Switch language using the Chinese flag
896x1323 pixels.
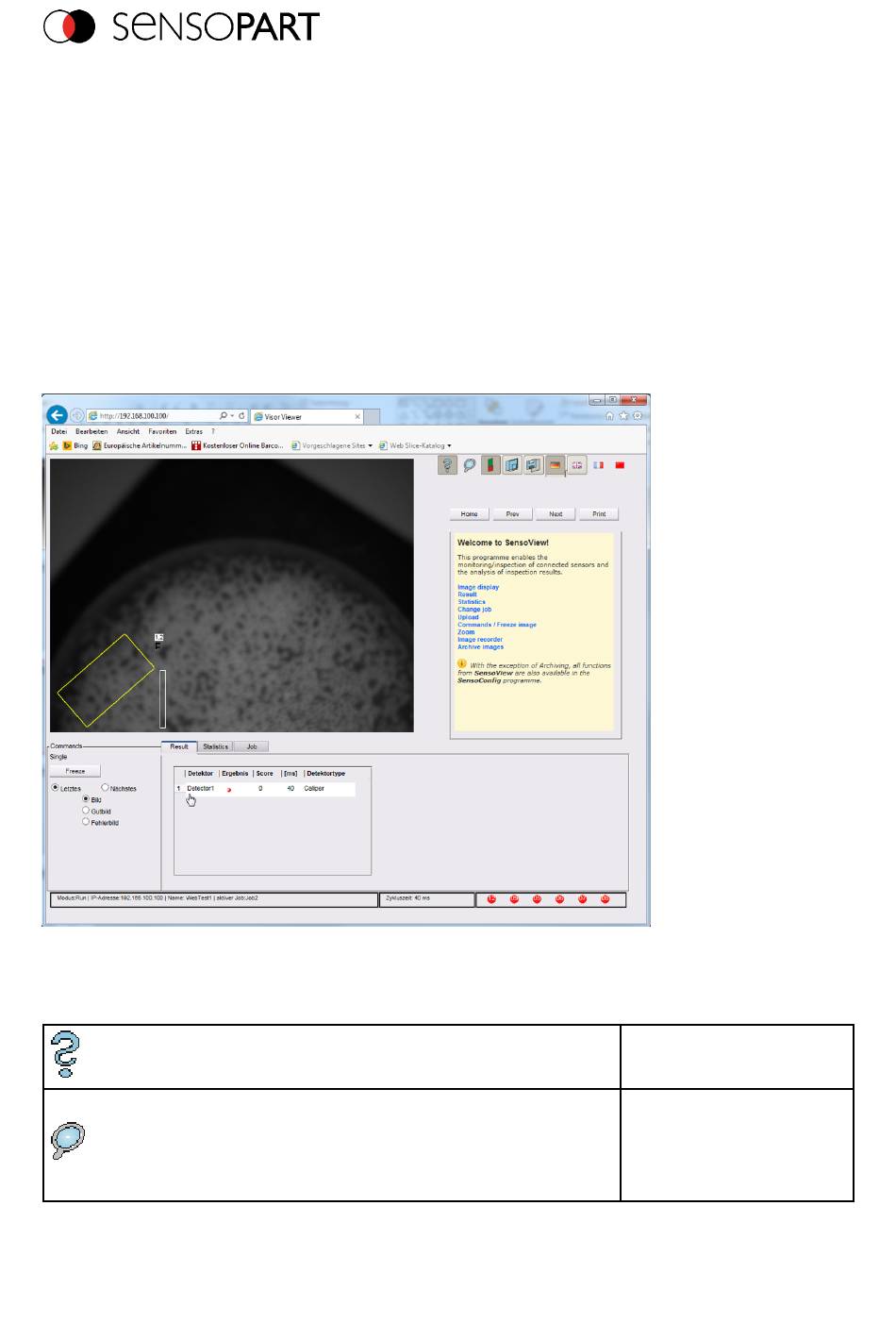click(621, 465)
